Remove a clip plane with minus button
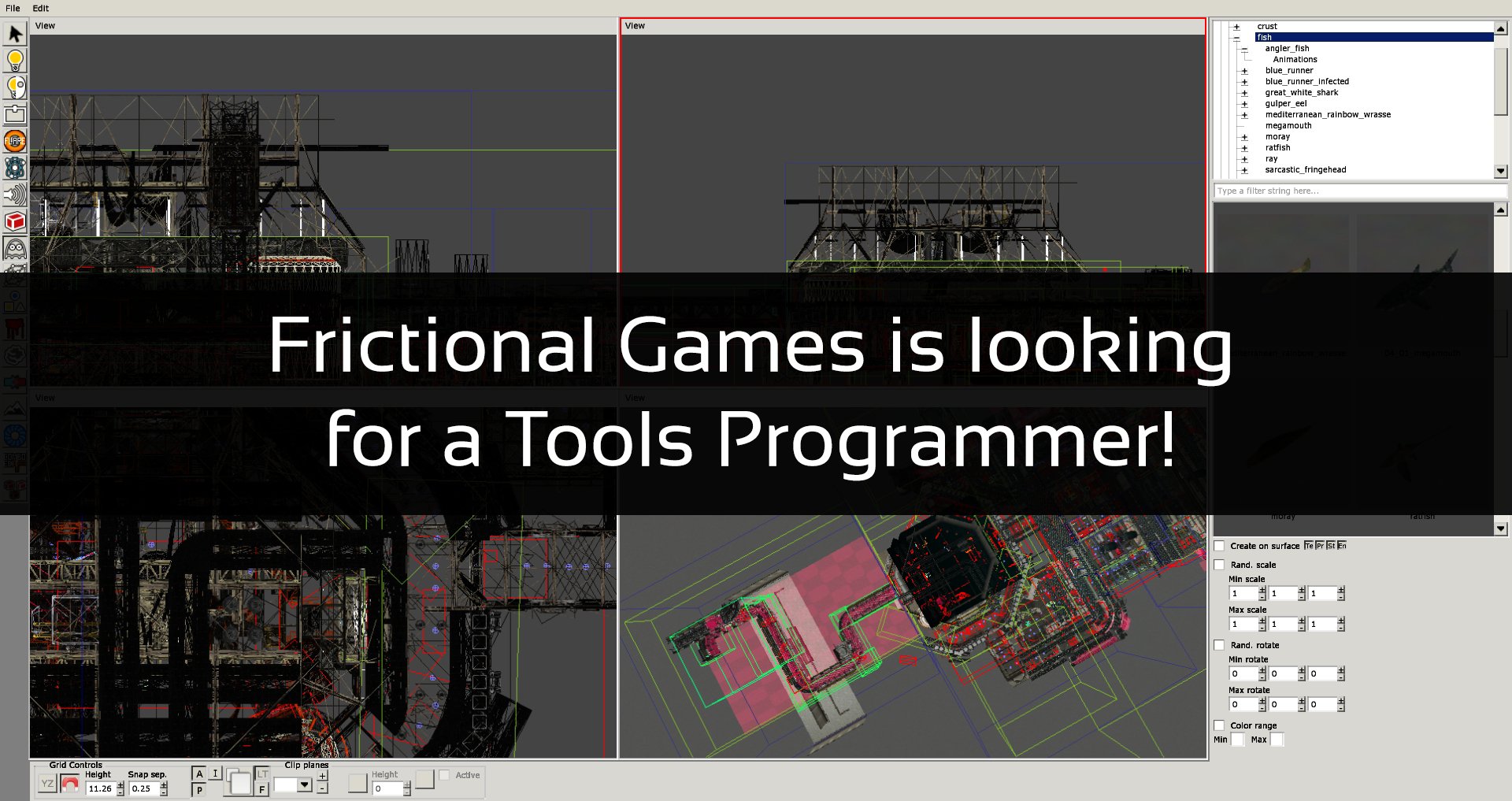The height and width of the screenshot is (801, 1512). click(322, 788)
